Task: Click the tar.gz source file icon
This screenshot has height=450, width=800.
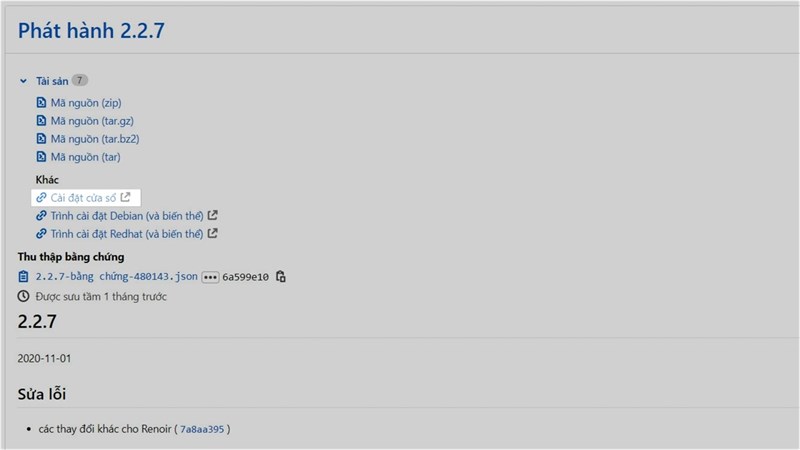Action: coord(41,121)
